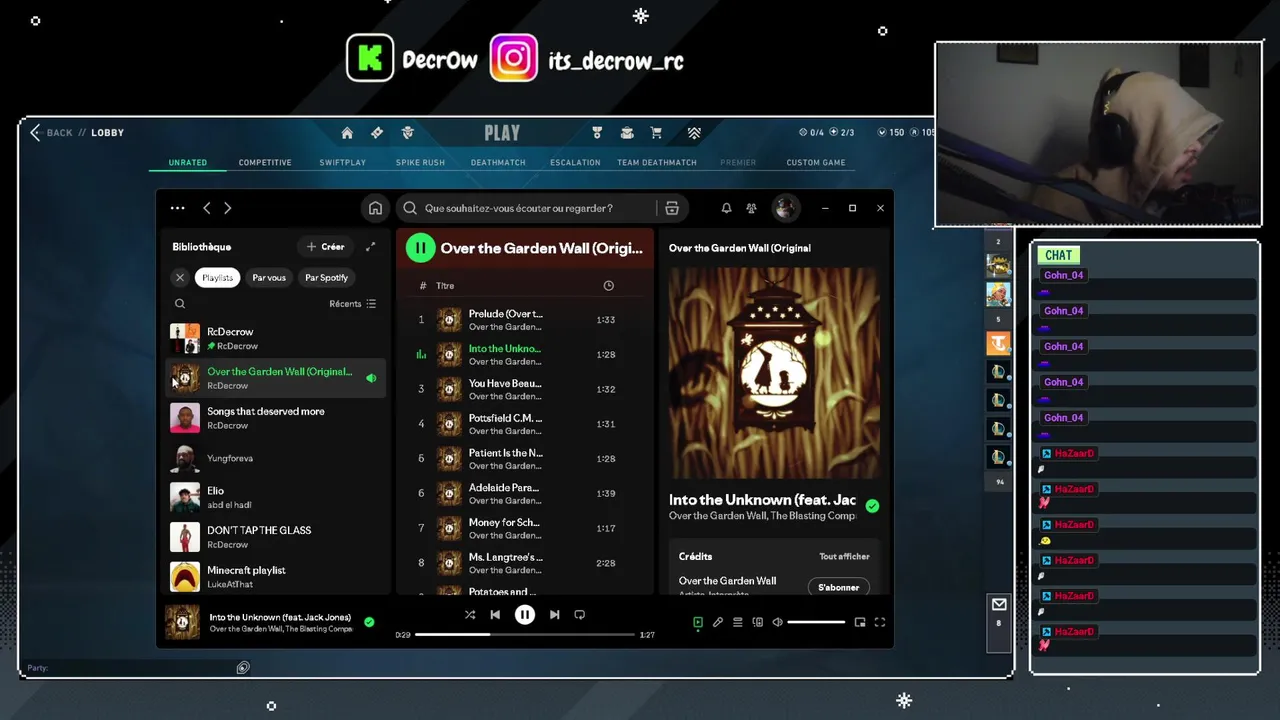Screen dimensions: 1280x720
Task: Click the Spotify search input field
Action: (538, 208)
